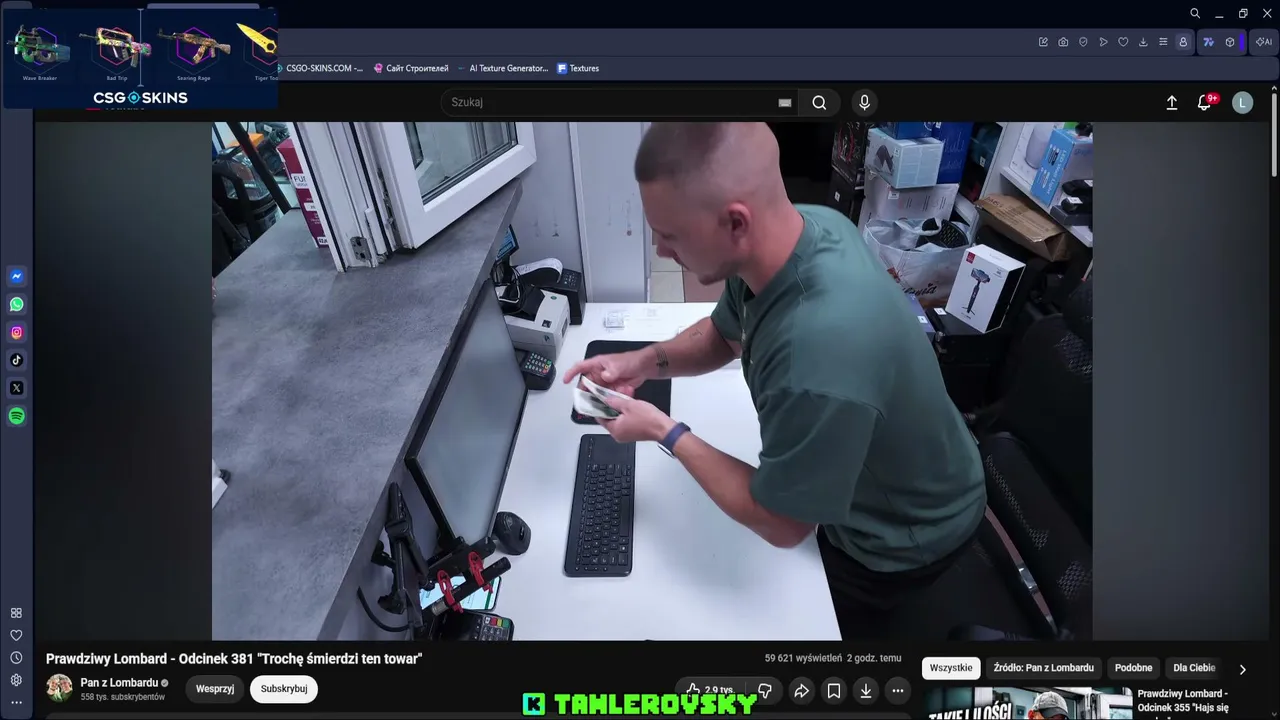Image resolution: width=1280 pixels, height=720 pixels.
Task: Select the Wszystkie filter chip
Action: pyautogui.click(x=951, y=668)
